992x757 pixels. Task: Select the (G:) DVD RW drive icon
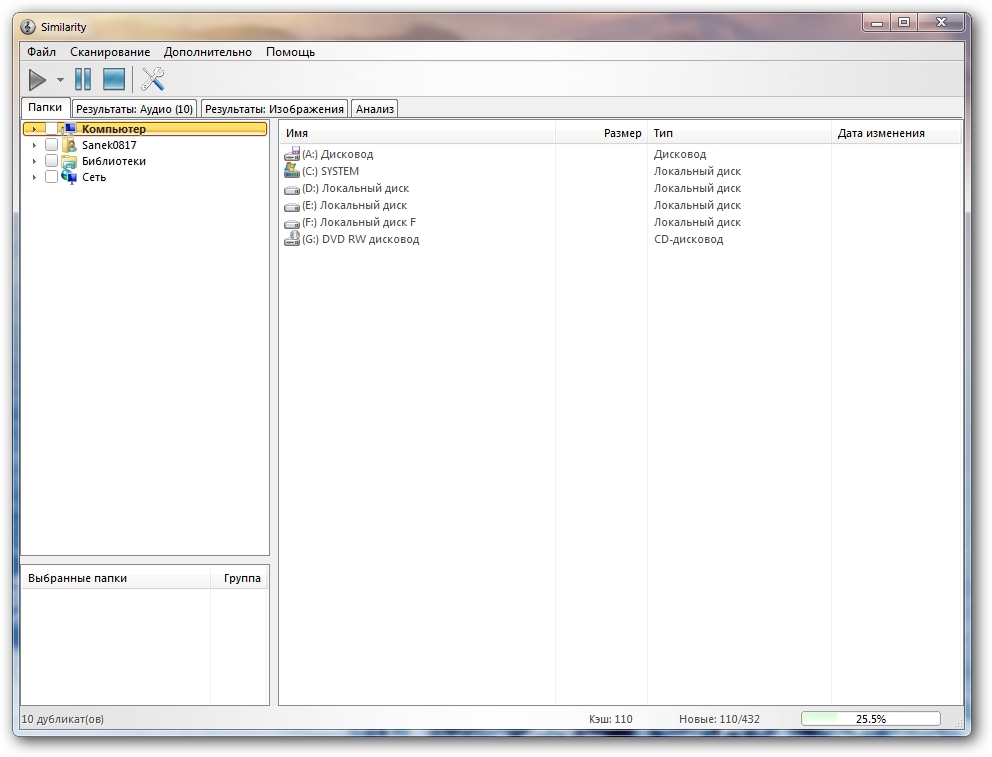(292, 239)
